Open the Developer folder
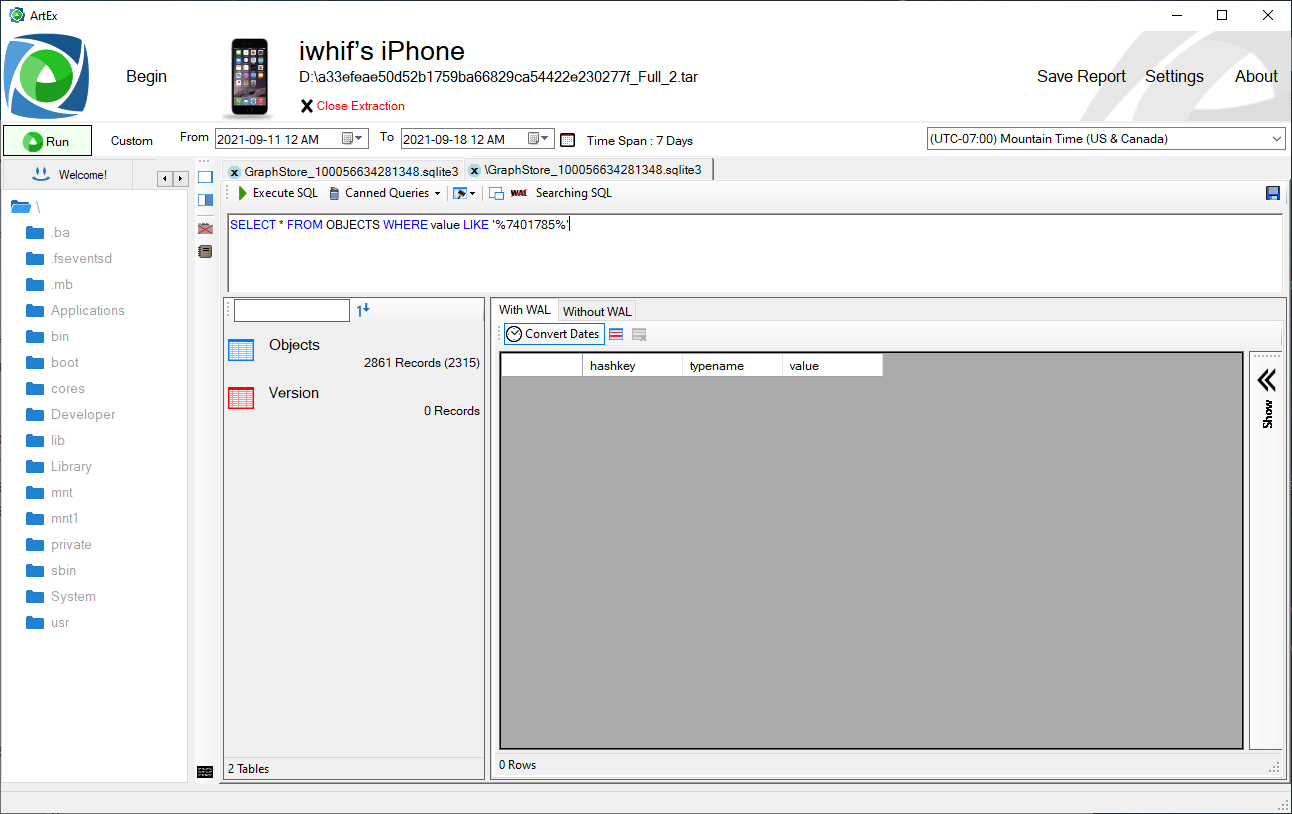 tap(70, 415)
